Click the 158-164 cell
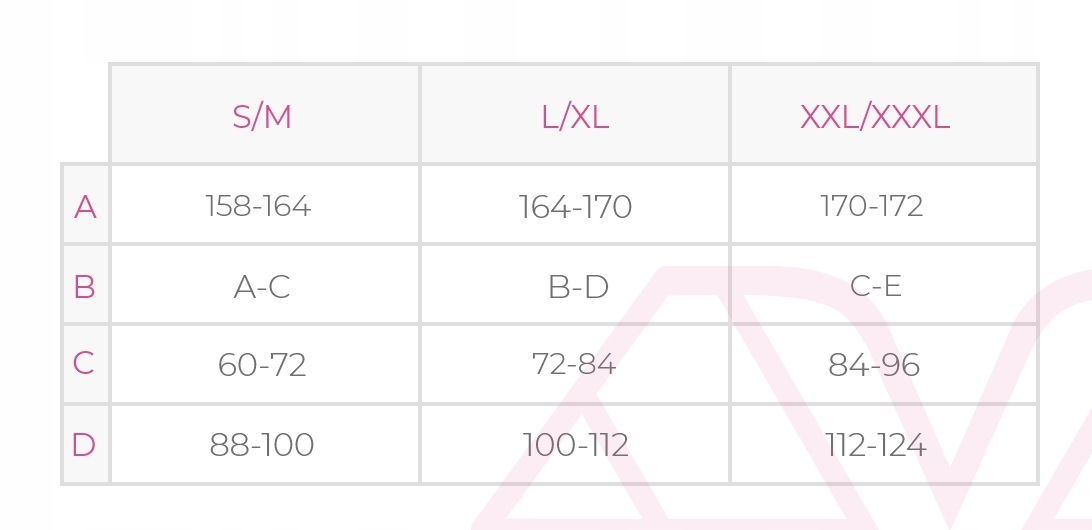 pos(258,206)
